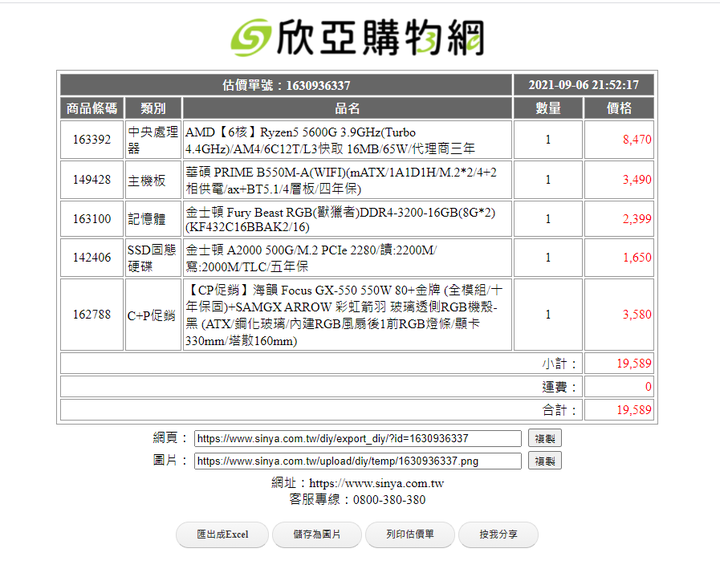Image resolution: width=720 pixels, height=569 pixels.
Task: Click the quantity cell of Ryzen5 row
Action: click(548, 140)
